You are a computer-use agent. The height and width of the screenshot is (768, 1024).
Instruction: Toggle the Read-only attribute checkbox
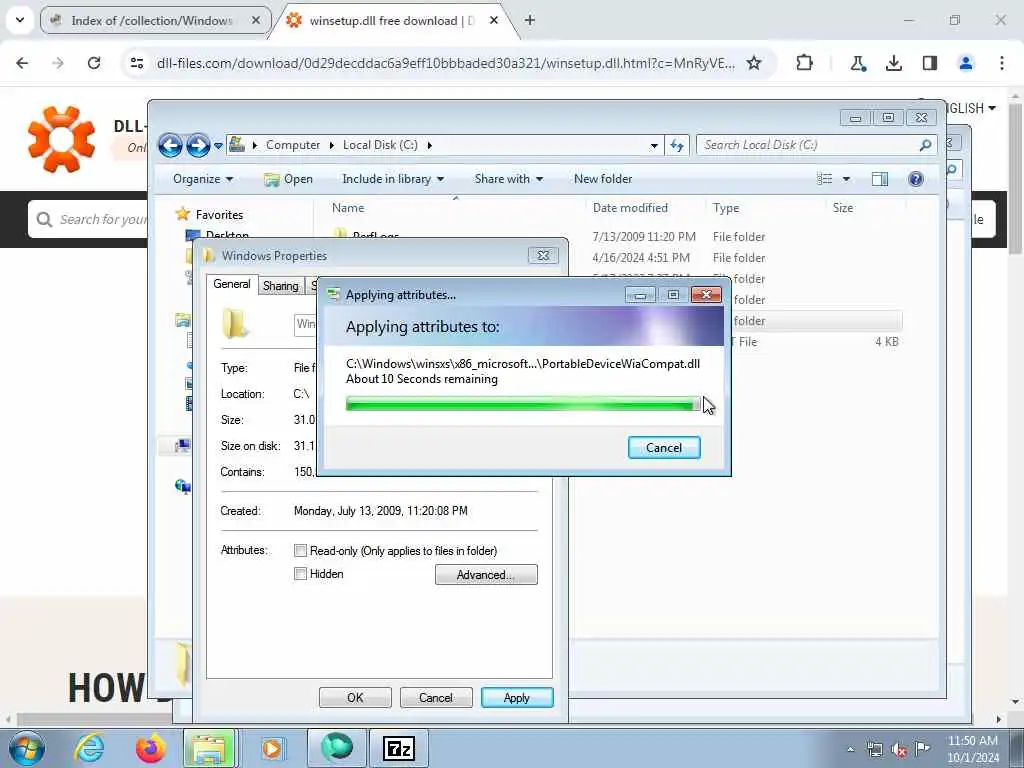pos(300,551)
